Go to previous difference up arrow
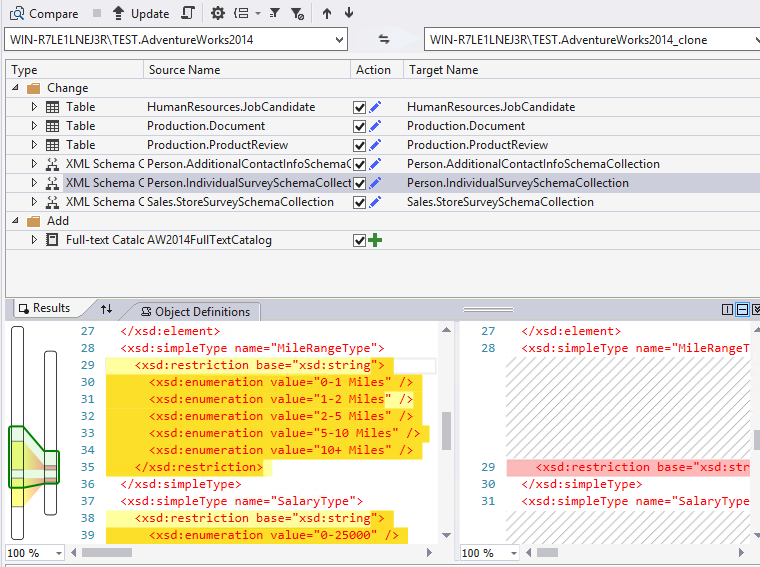 tap(327, 13)
